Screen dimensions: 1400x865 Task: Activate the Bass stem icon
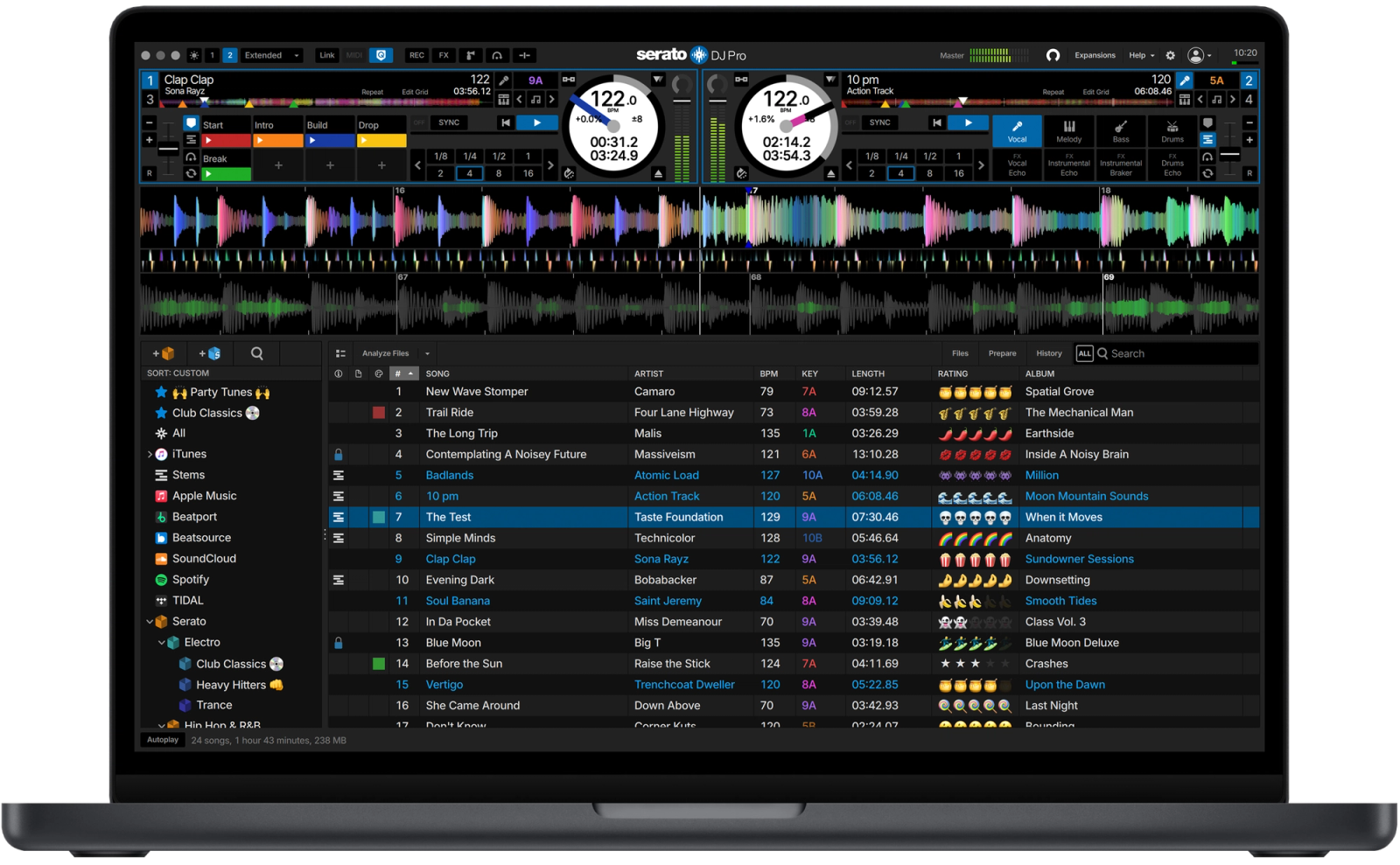click(x=1121, y=132)
